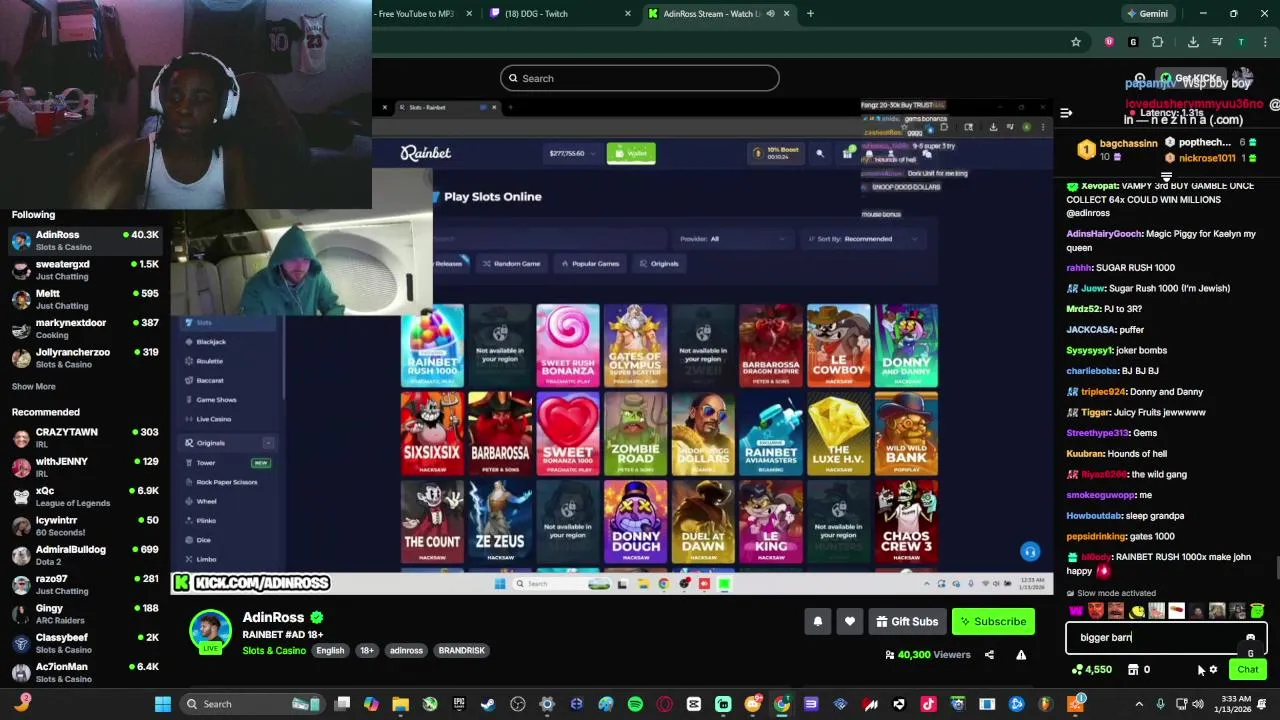This screenshot has width=1280, height=720.
Task: Click the Kick Search field
Action: 640,78
